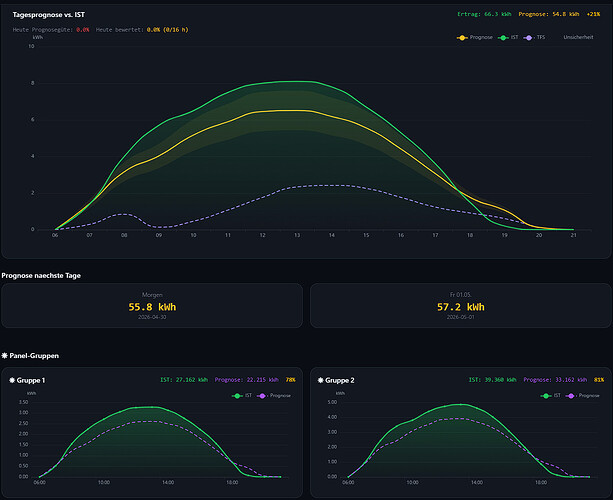This screenshot has height=500, width=613.
Task: Click purple TFS legend marker in main chart
Action: pos(529,38)
